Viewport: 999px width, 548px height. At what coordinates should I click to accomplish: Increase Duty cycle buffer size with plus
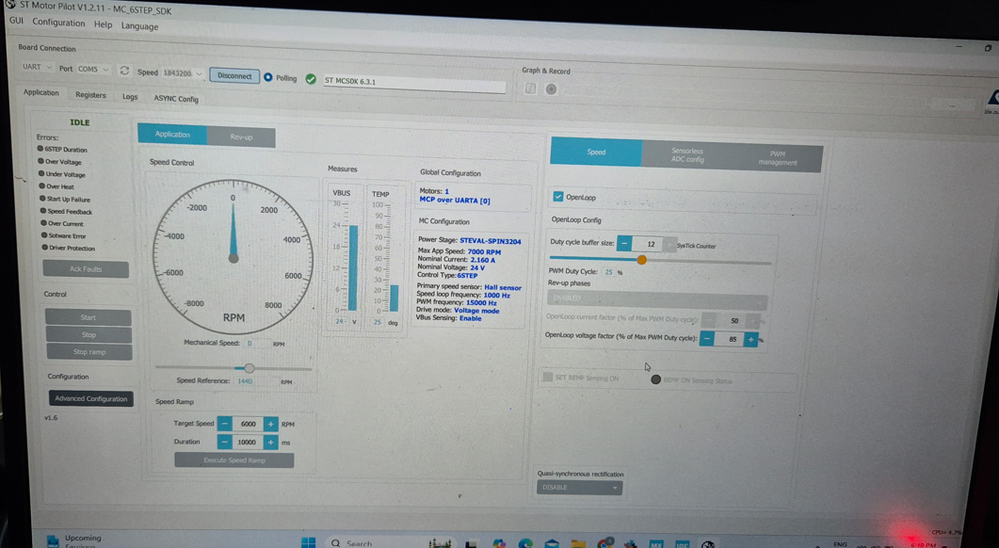point(669,245)
